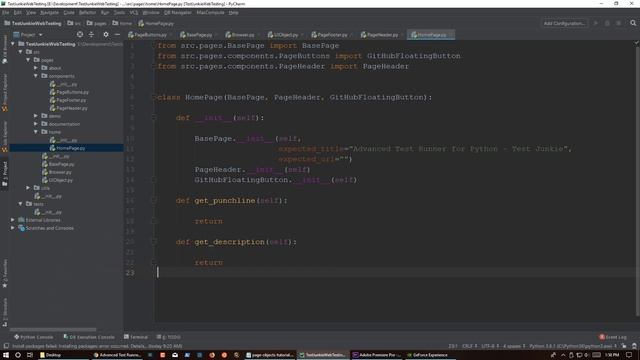Viewport: 640px width, 360px height.
Task: Click the Python interpreter status widget
Action: [573, 346]
